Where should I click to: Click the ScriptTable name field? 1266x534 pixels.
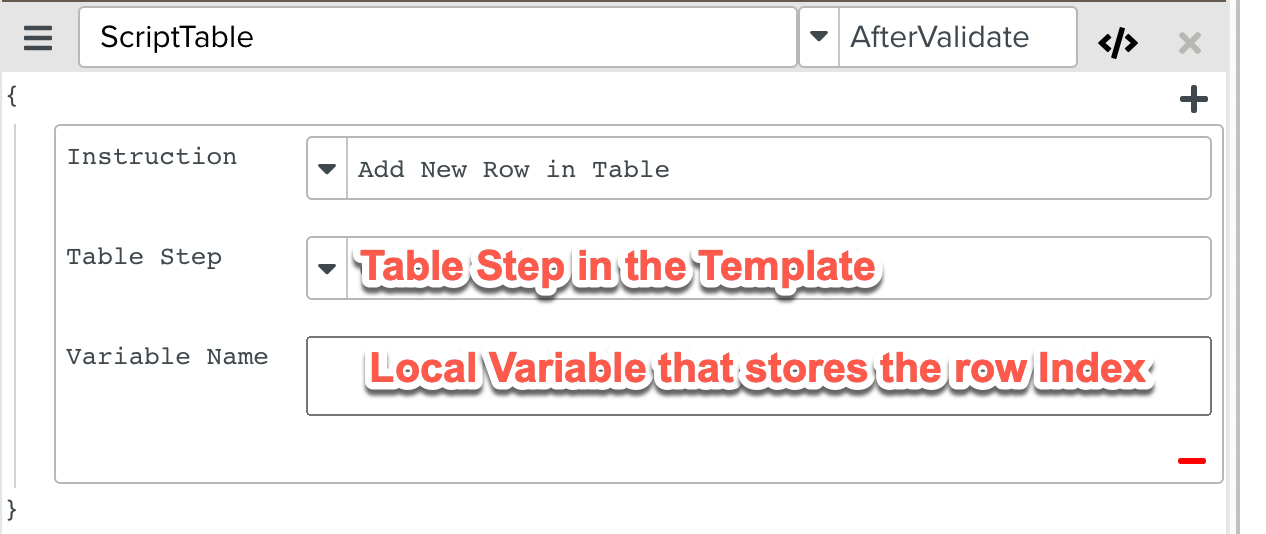coord(437,38)
